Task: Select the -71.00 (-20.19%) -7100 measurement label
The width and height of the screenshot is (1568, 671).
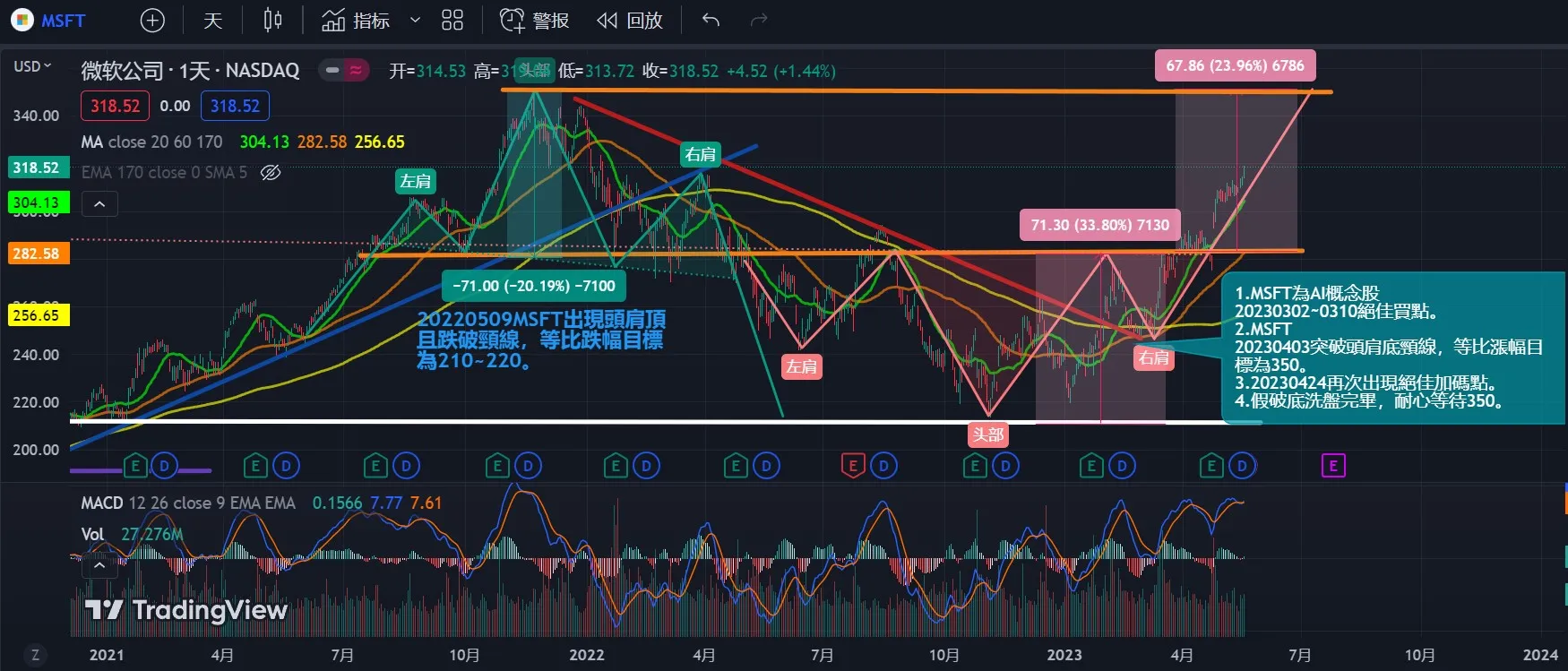Action: [534, 286]
